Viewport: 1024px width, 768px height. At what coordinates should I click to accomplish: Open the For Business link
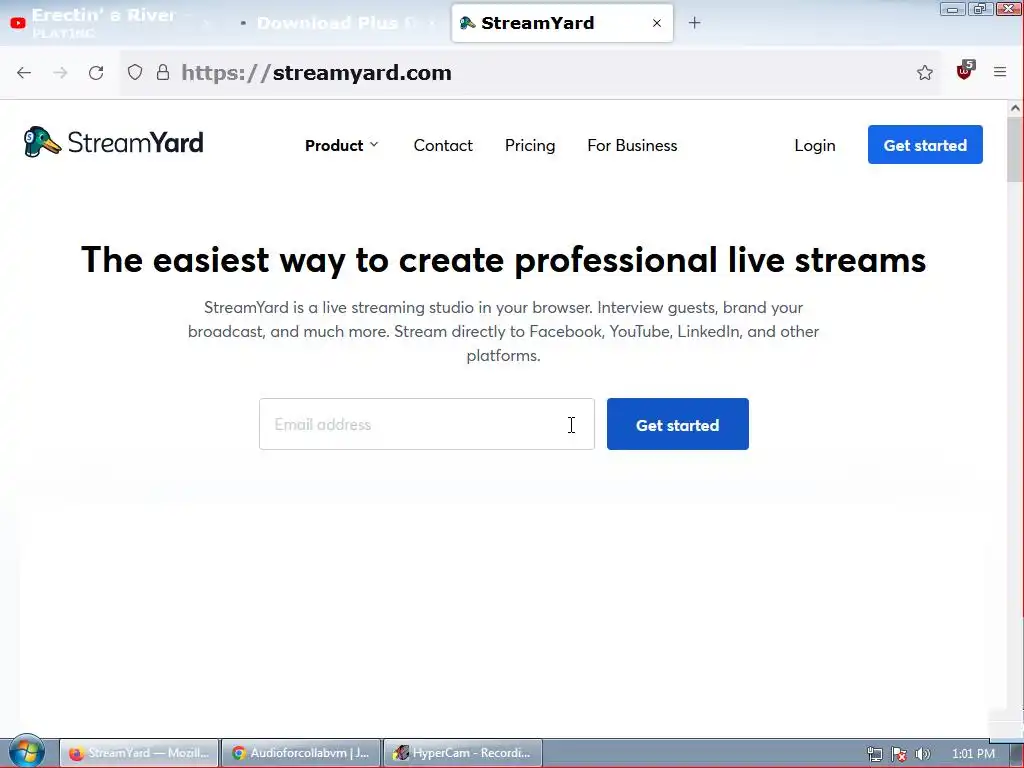pos(632,145)
